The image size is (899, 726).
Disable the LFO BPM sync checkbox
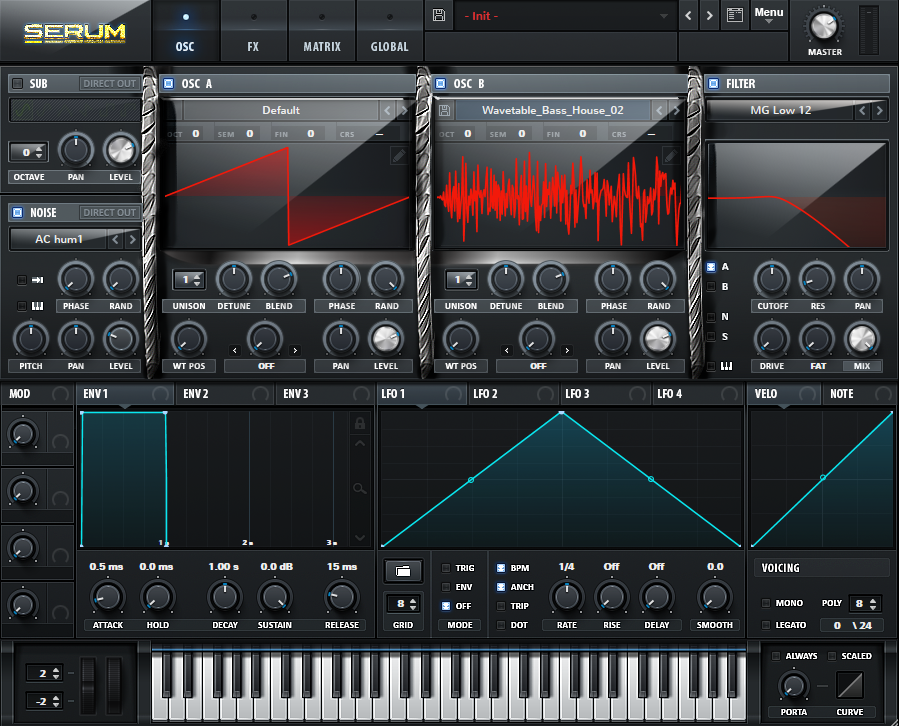tap(501, 568)
